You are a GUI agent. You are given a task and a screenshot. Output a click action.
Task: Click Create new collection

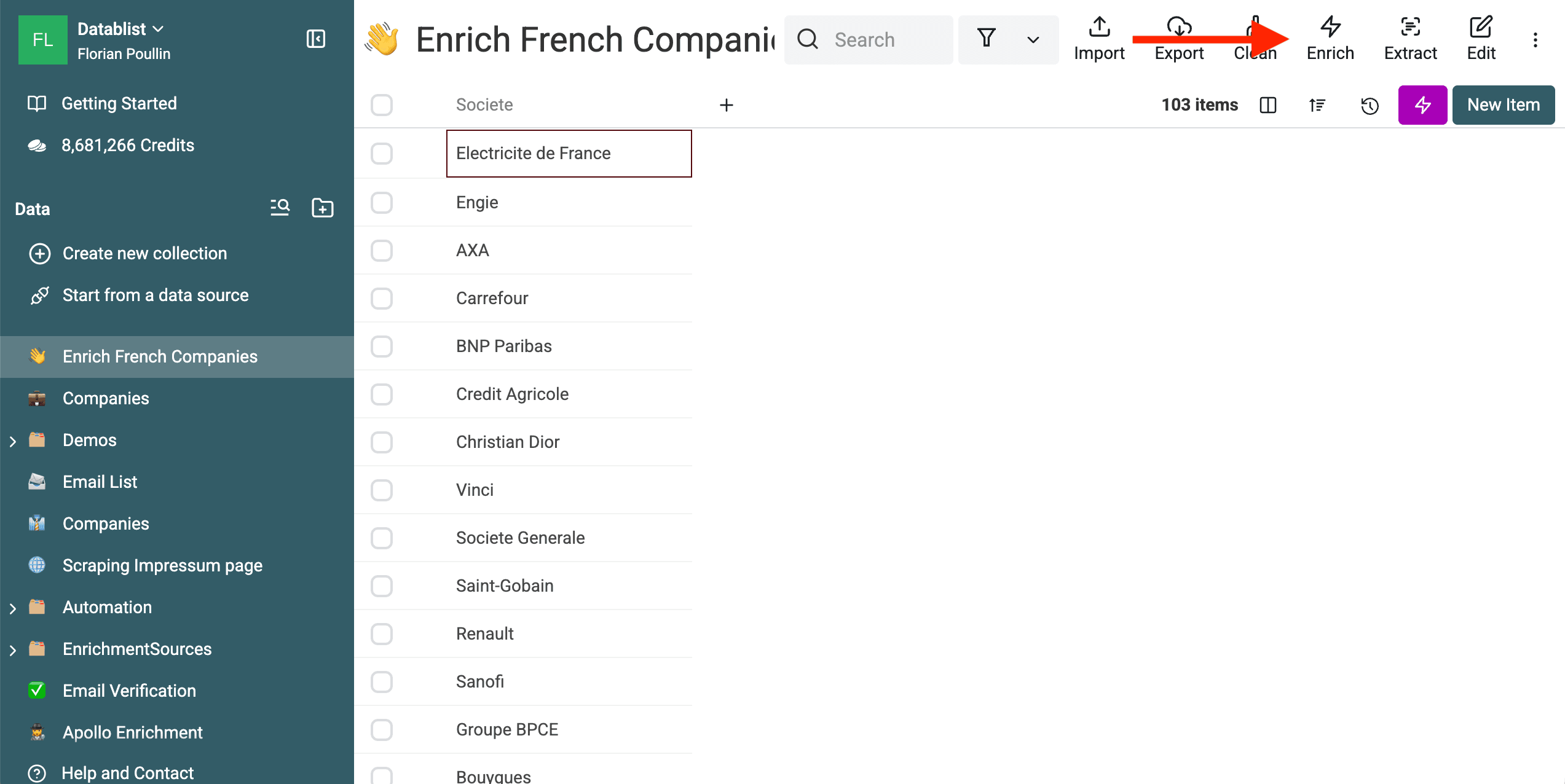pos(145,253)
